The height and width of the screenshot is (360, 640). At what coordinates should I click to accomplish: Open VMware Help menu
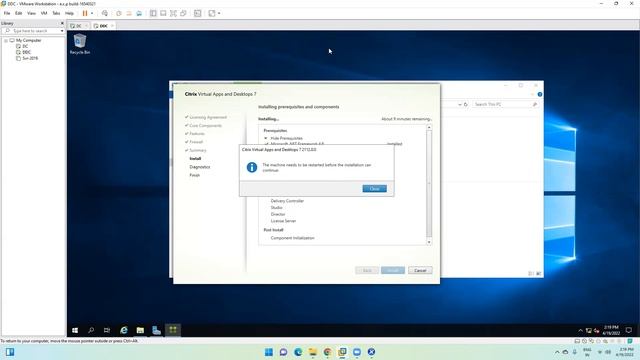pos(69,13)
